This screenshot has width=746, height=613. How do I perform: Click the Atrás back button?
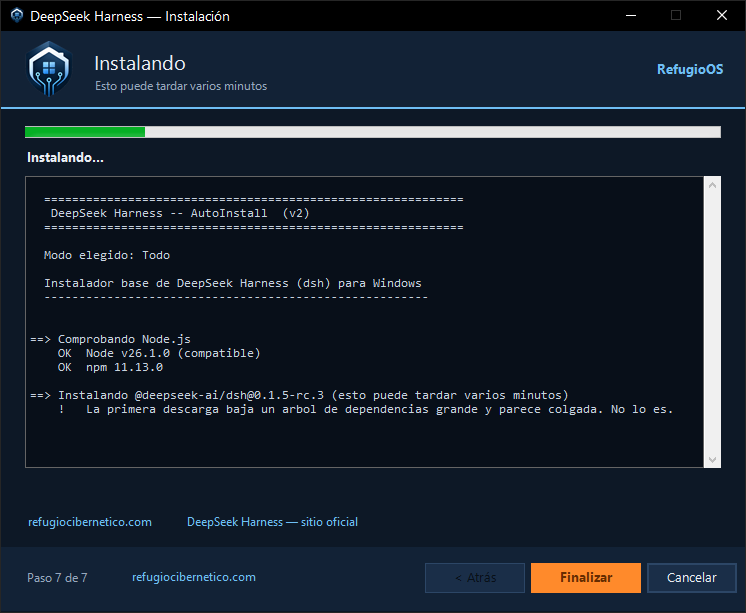point(475,578)
